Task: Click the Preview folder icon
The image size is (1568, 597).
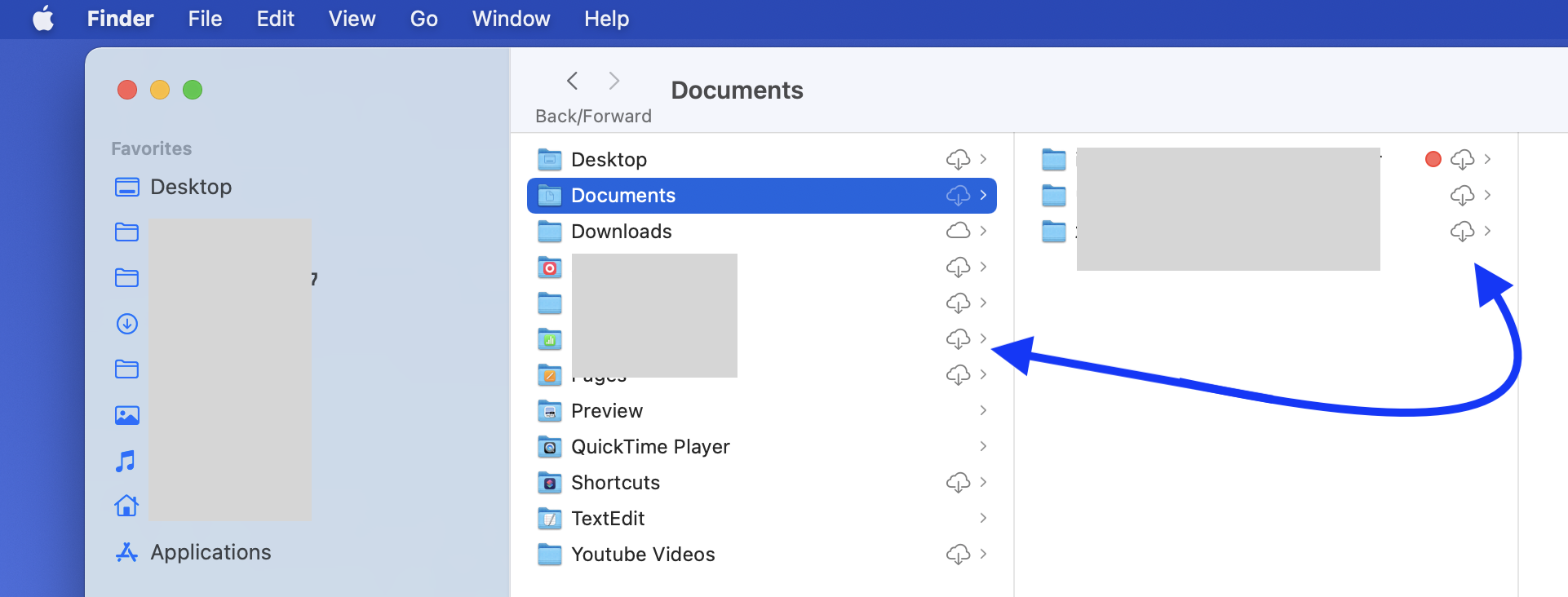Action: [550, 410]
